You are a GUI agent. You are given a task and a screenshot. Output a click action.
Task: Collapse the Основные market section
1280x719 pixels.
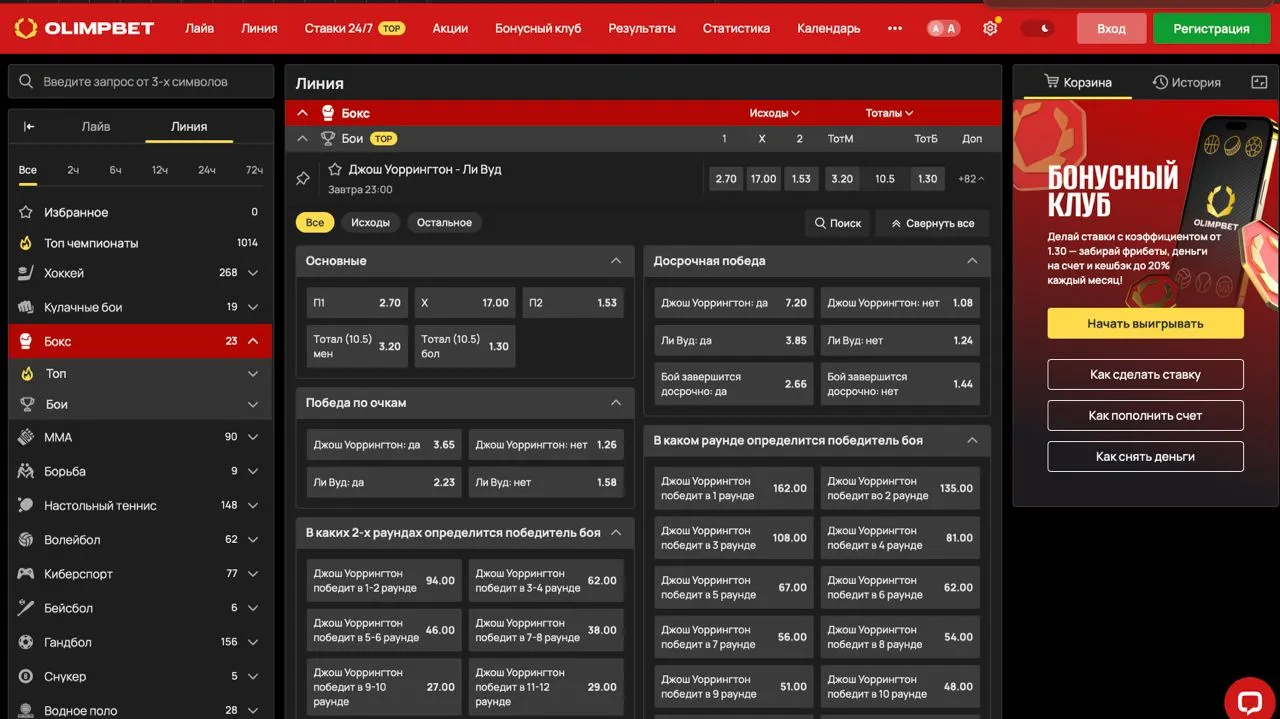click(x=616, y=261)
